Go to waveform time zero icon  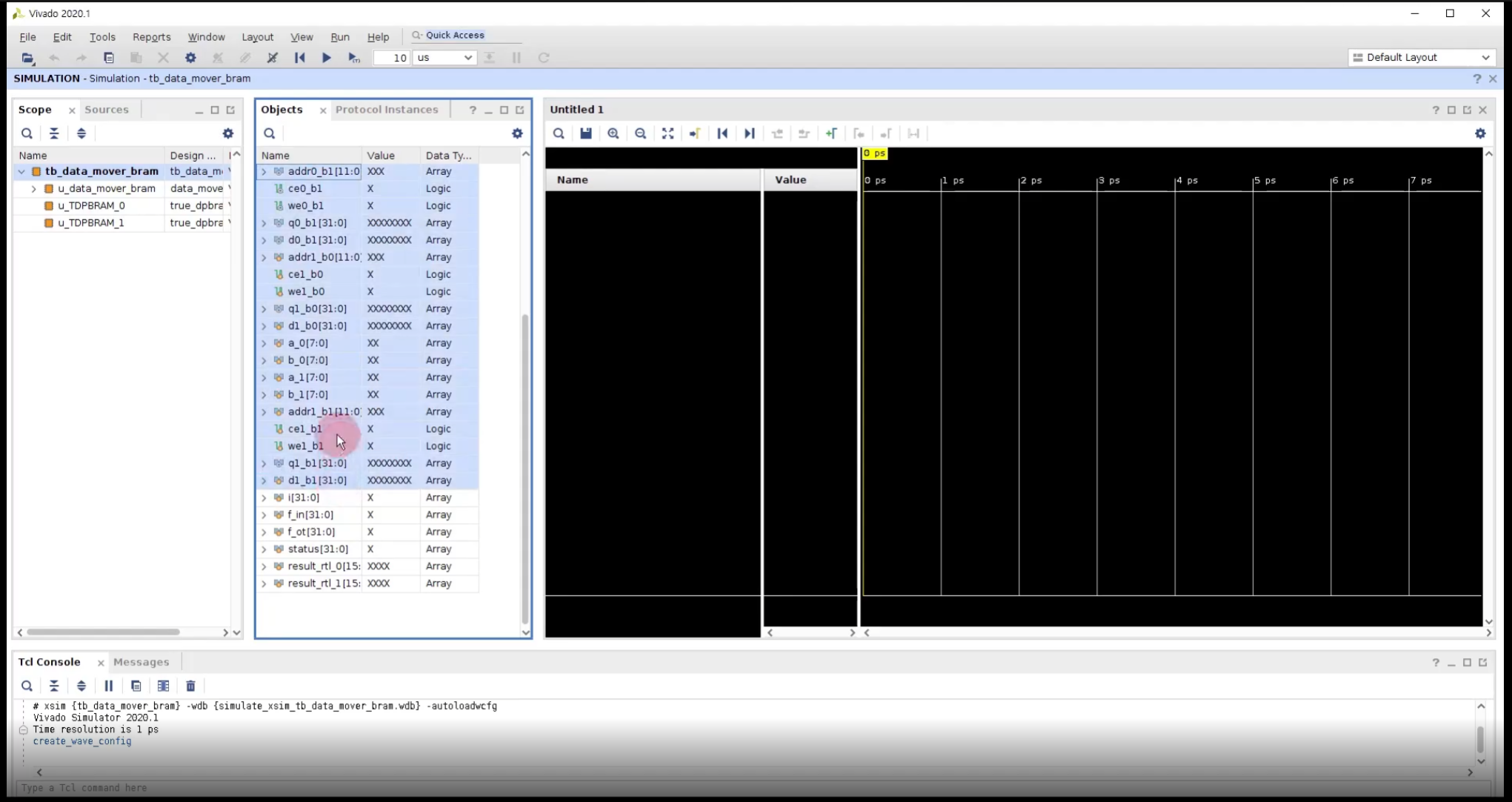(722, 133)
